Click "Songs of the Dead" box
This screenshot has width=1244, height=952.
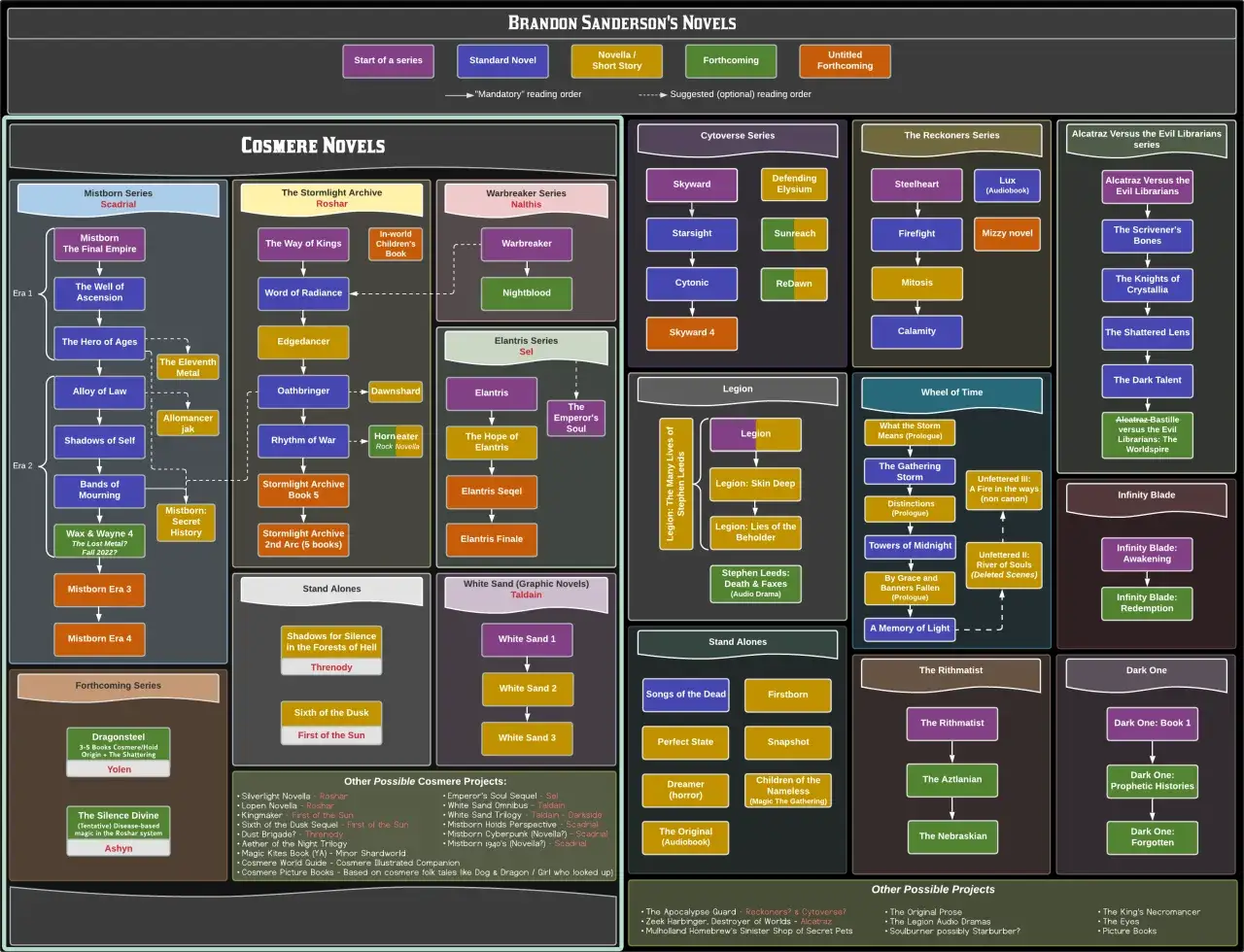686,695
